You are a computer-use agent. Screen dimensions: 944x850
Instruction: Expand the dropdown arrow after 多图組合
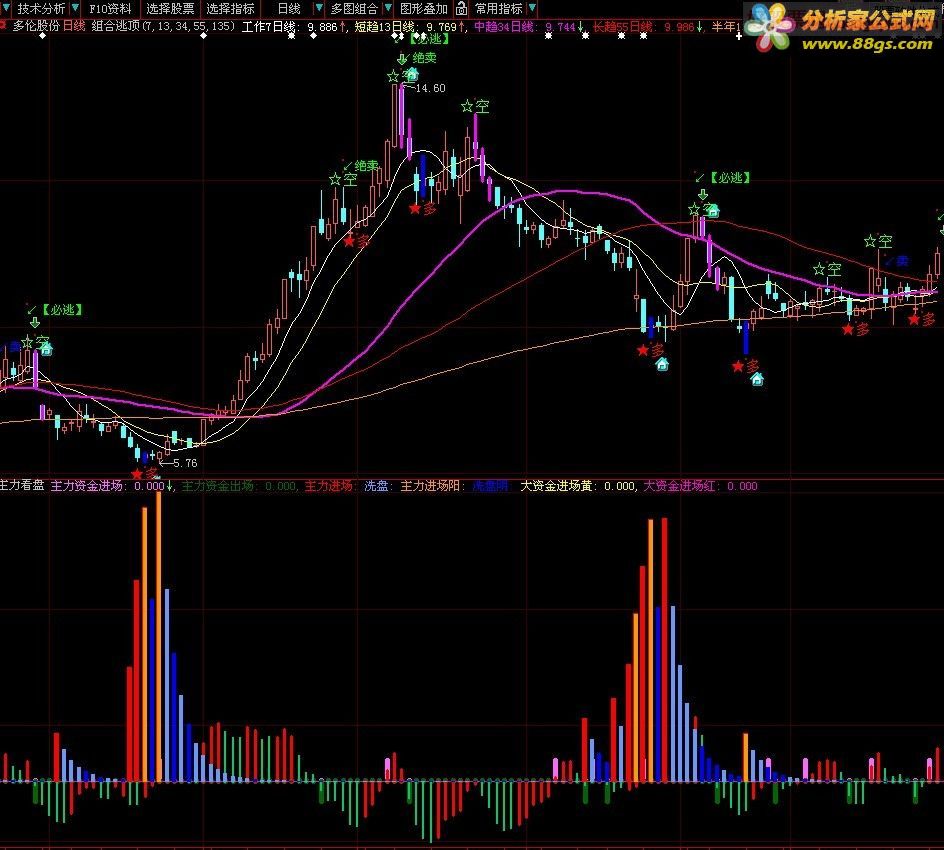(x=388, y=8)
